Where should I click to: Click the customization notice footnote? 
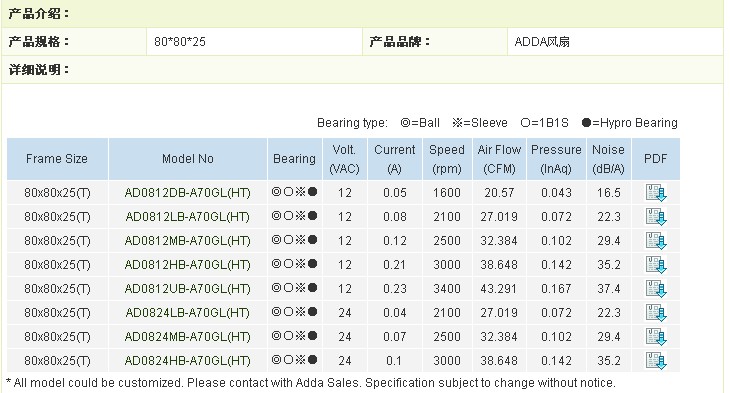[x=311, y=383]
